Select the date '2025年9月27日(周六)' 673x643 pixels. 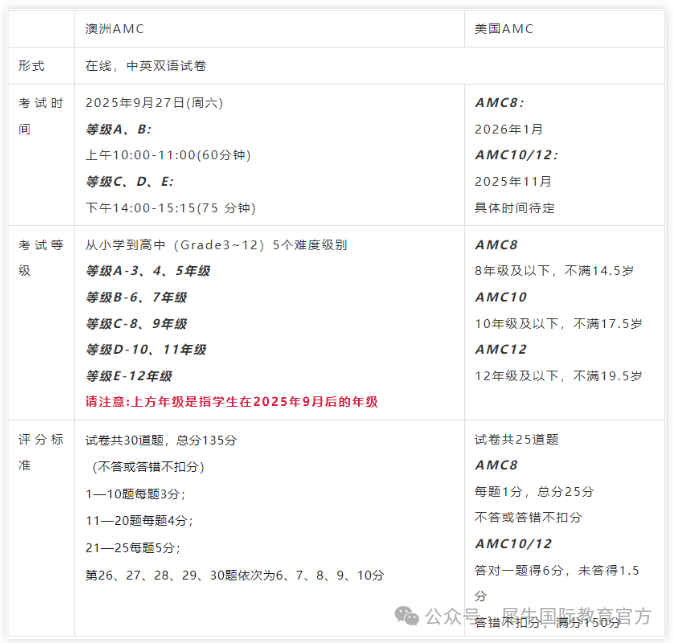(154, 103)
